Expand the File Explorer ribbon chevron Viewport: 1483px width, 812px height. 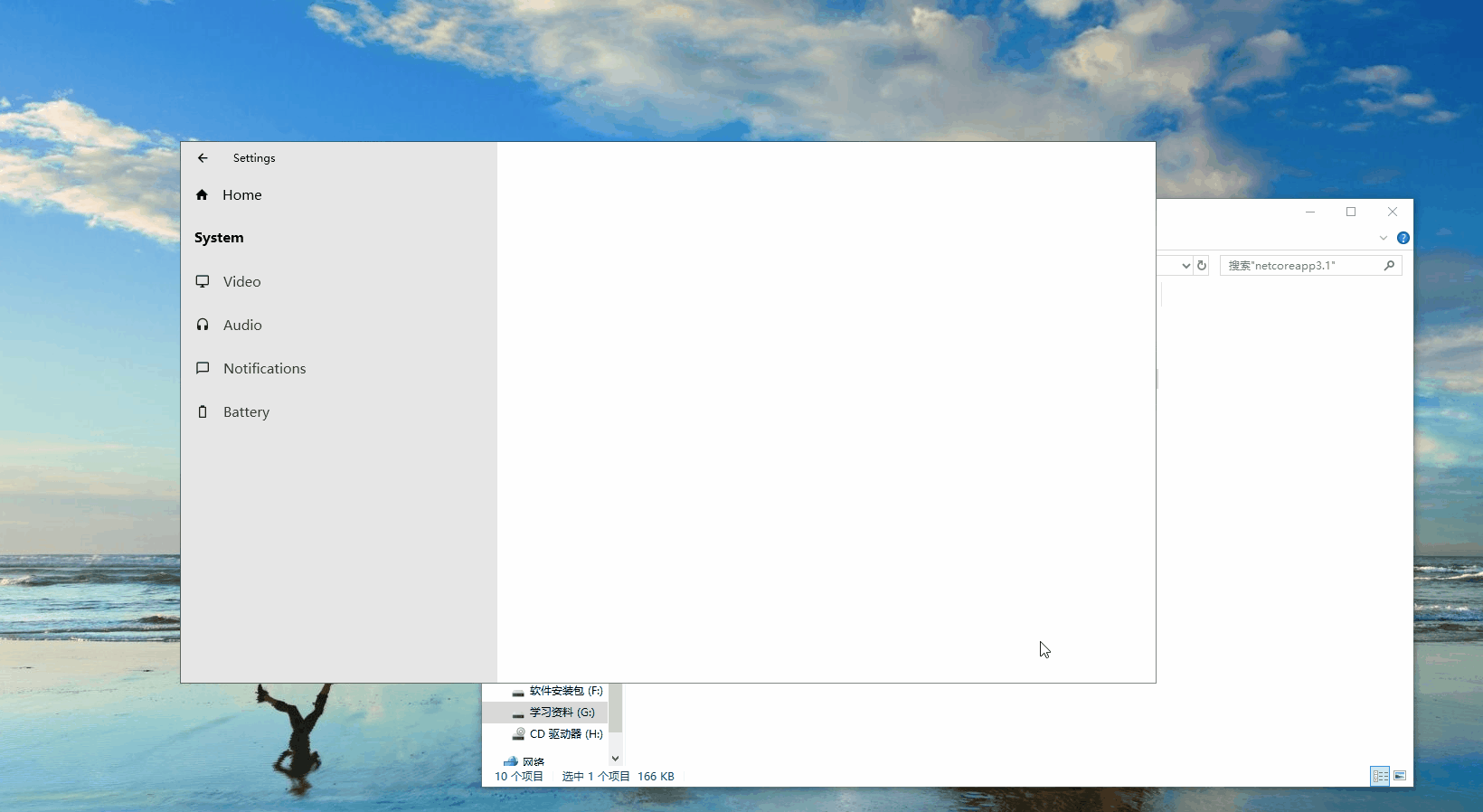pyautogui.click(x=1384, y=238)
